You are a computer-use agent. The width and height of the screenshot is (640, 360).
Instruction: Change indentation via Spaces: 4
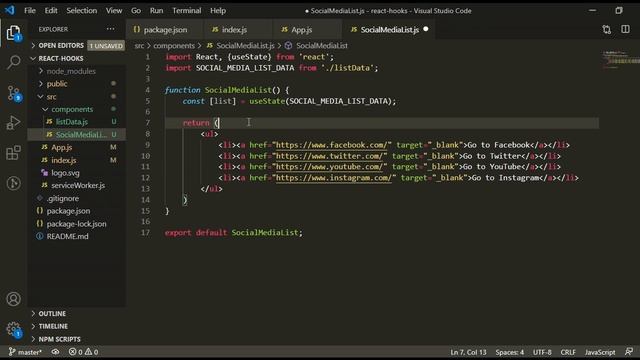pyautogui.click(x=510, y=352)
